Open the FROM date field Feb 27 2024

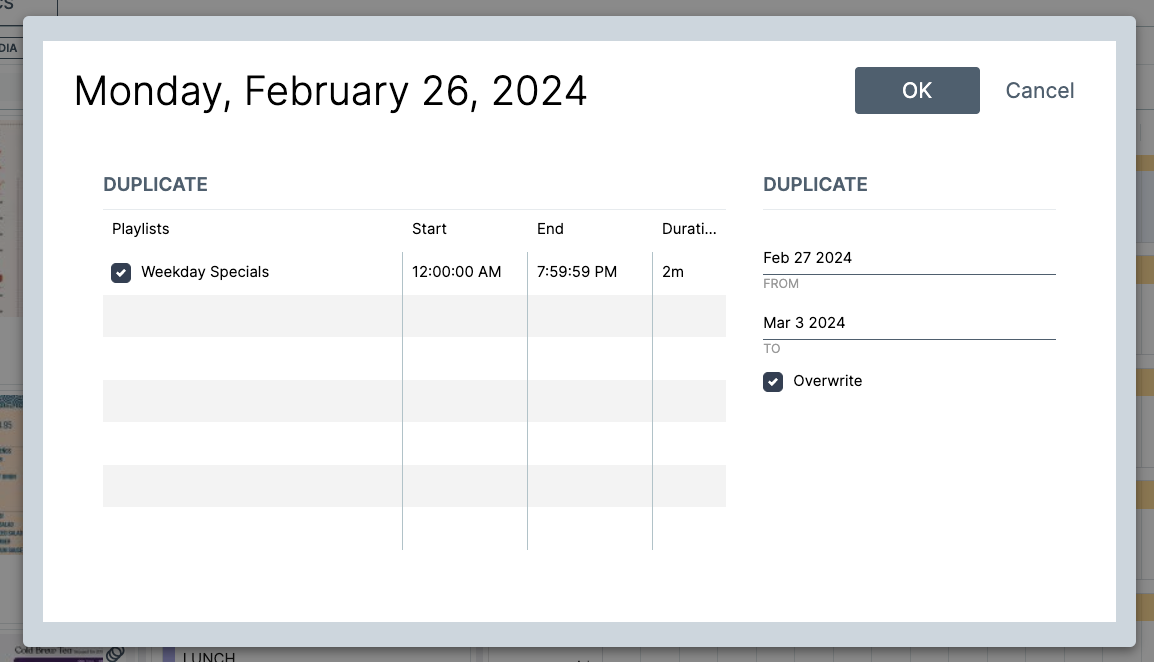tap(908, 258)
